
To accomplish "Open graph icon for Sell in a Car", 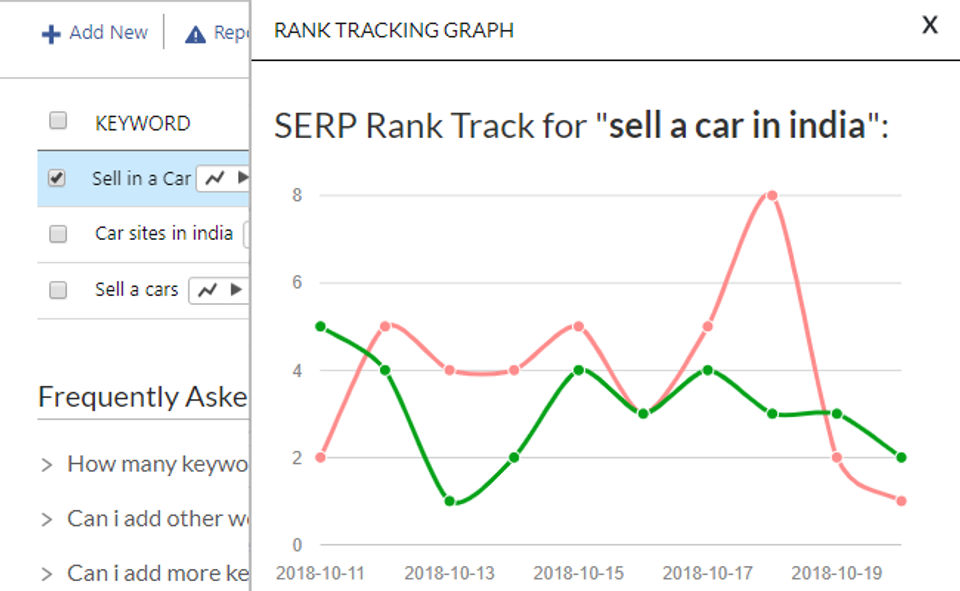I will 213,179.
